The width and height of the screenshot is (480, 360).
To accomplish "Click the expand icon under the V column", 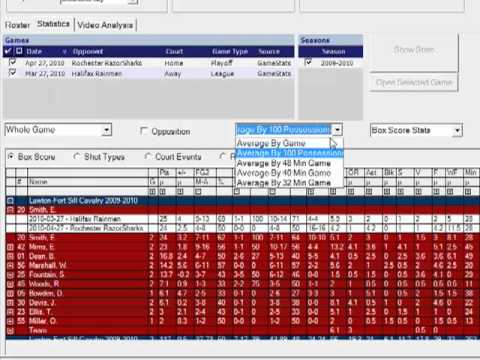I will point(418,192).
